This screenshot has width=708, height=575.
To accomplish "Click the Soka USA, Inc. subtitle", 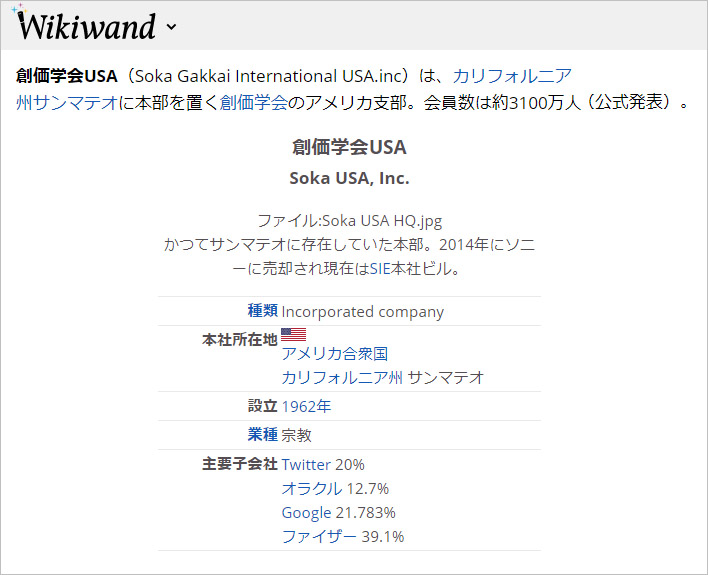I will [x=349, y=178].
